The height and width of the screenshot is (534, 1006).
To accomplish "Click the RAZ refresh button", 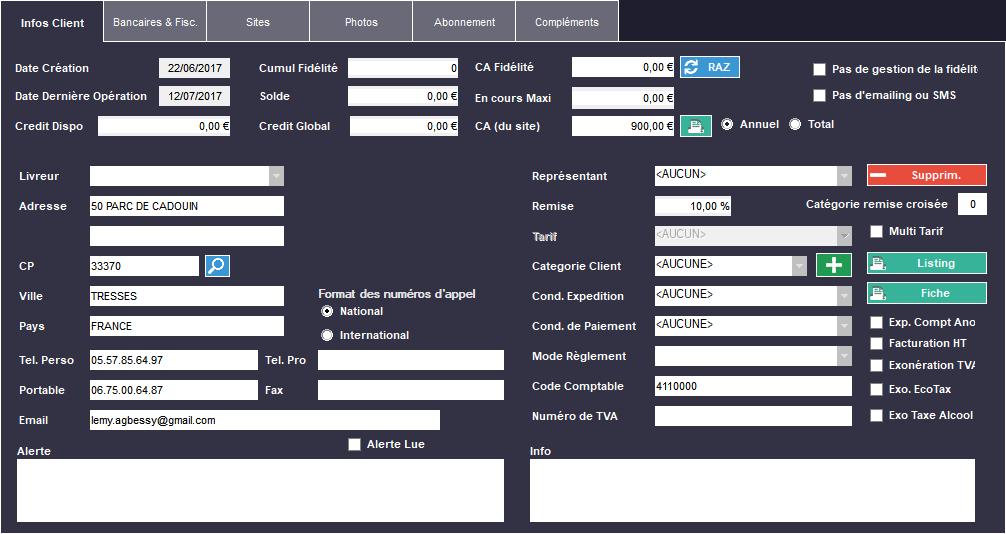I will [x=710, y=67].
